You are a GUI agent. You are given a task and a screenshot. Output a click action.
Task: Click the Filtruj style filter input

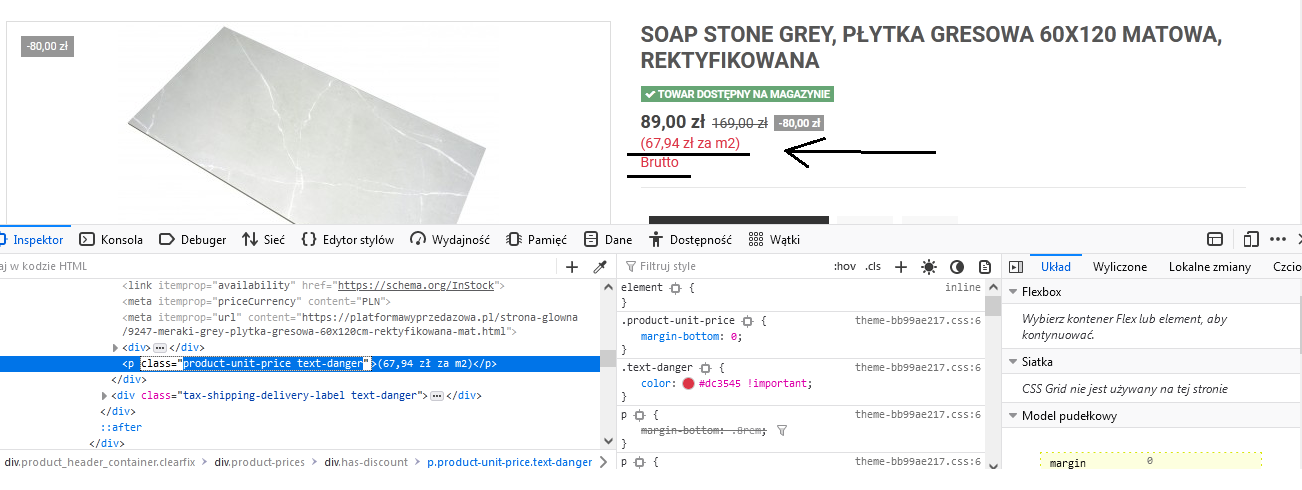[720, 267]
